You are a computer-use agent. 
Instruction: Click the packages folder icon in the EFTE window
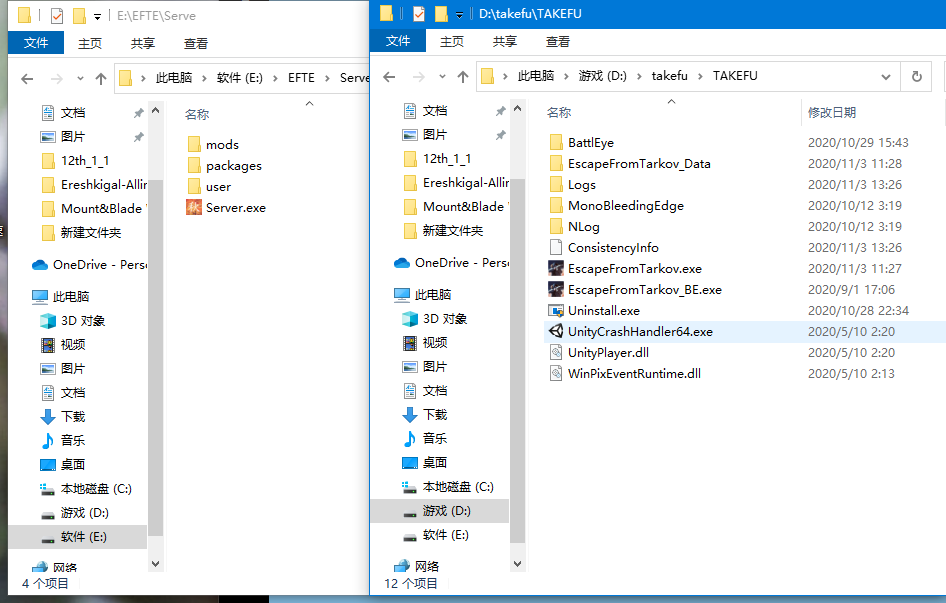pyautogui.click(x=194, y=165)
